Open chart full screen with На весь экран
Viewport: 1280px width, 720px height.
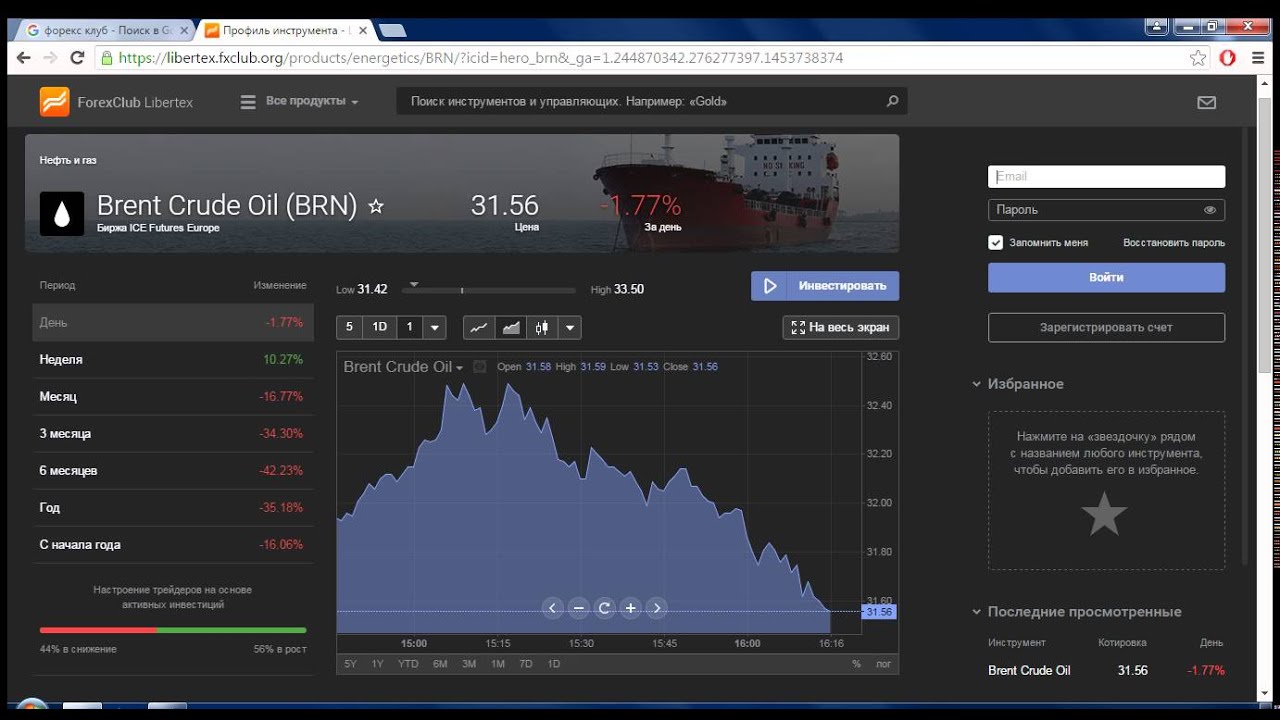tap(841, 327)
